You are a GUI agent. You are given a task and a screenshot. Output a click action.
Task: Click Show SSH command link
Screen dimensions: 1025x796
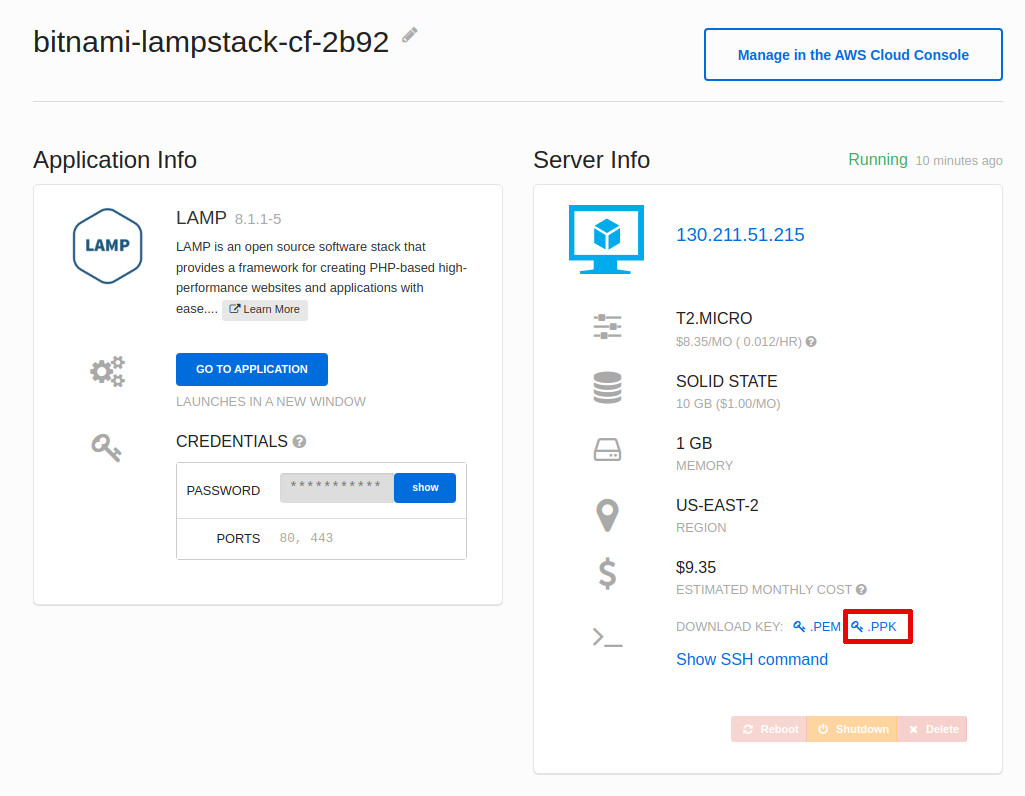[x=752, y=659]
